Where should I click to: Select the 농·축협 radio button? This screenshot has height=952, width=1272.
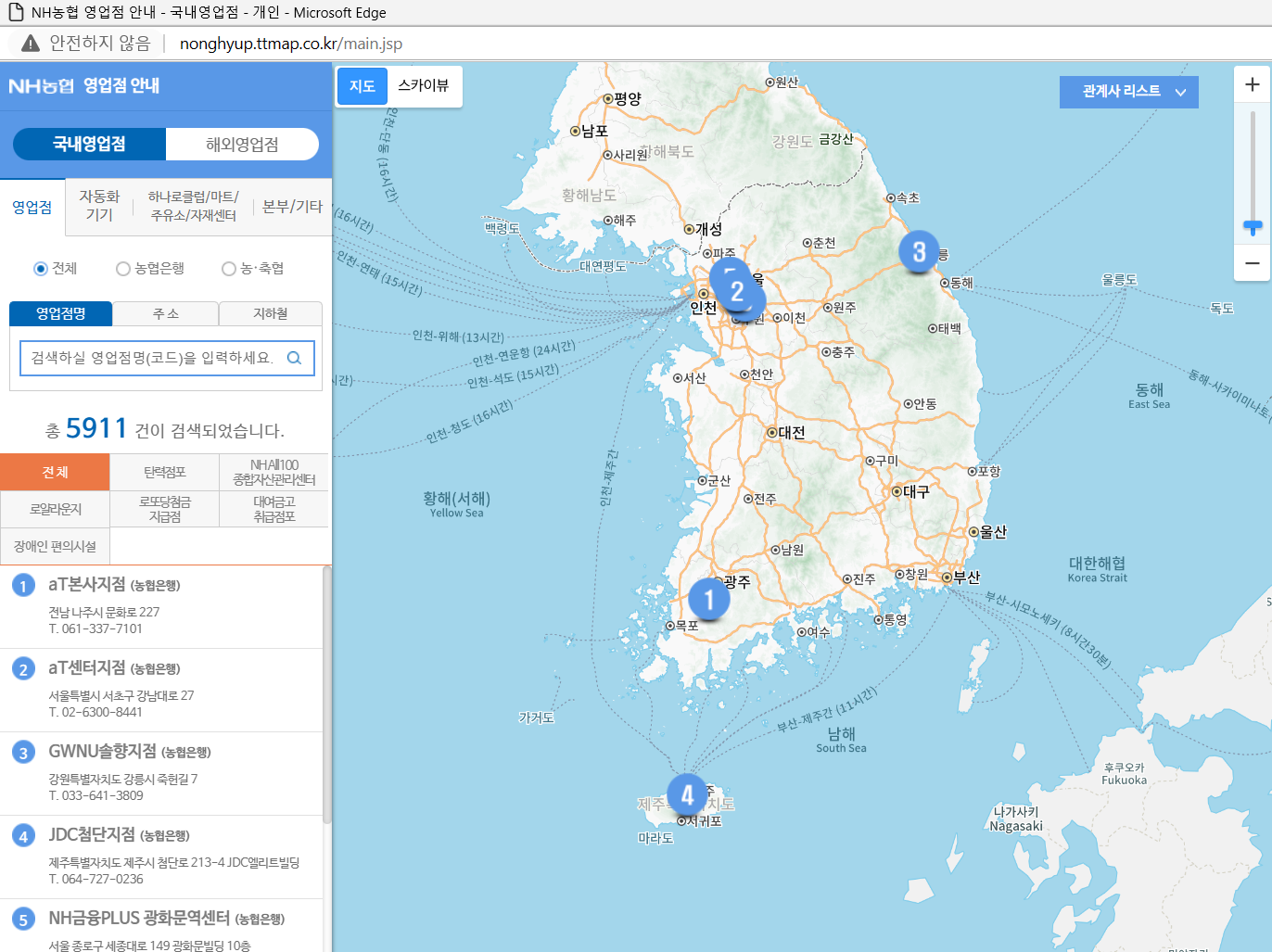[x=228, y=269]
